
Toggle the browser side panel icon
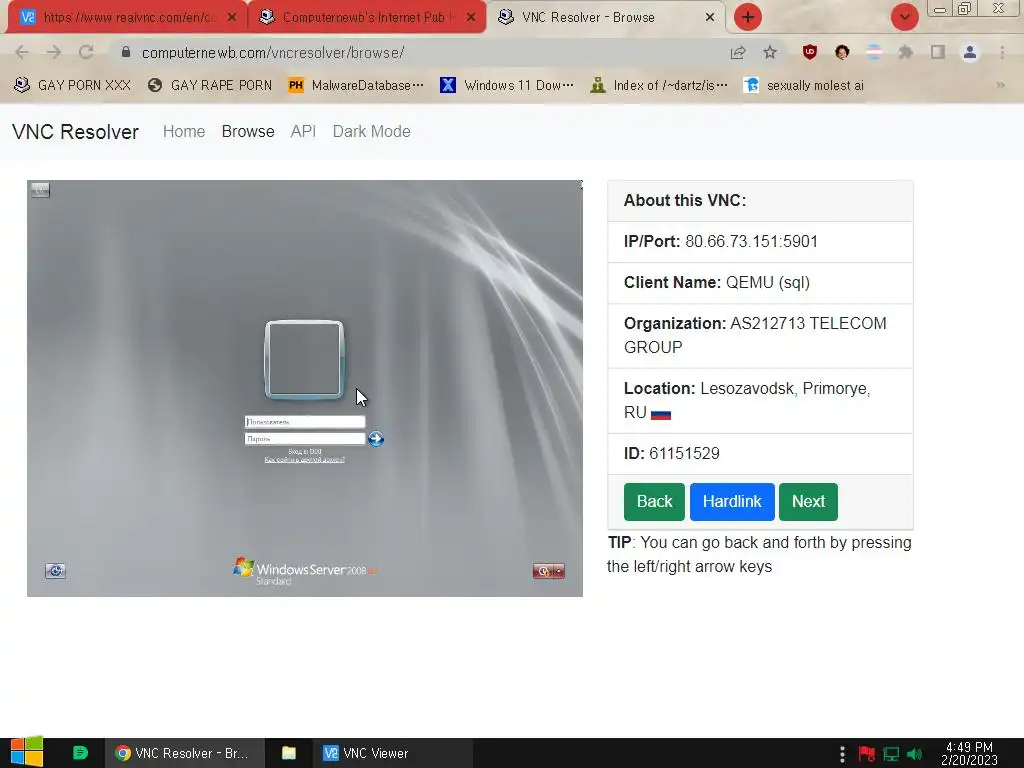(938, 52)
